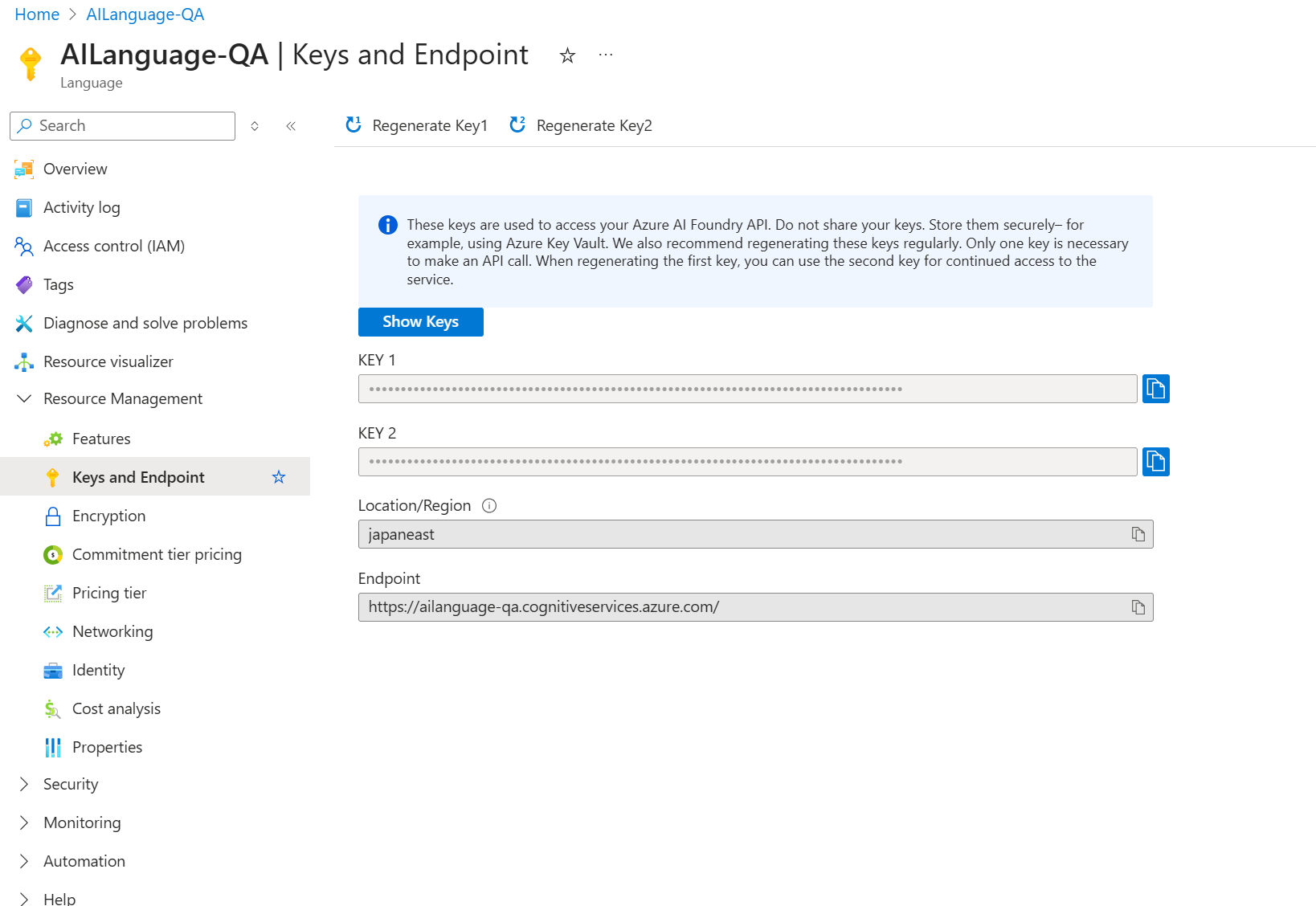Viewport: 1316px width, 906px height.
Task: Click the japaneast region field
Action: click(x=756, y=534)
